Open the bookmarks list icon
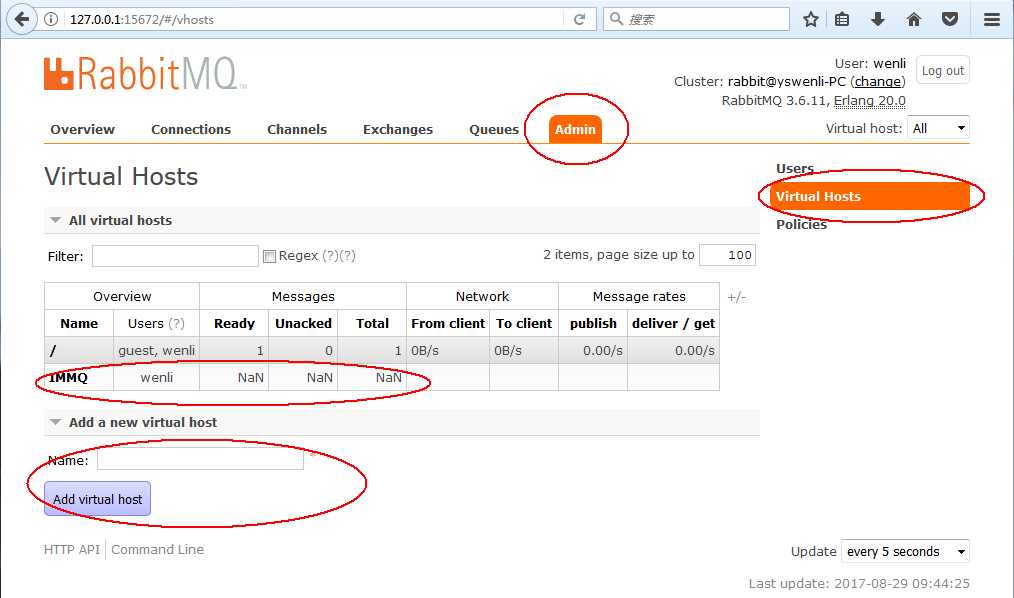The height and width of the screenshot is (598, 1014). pos(841,19)
